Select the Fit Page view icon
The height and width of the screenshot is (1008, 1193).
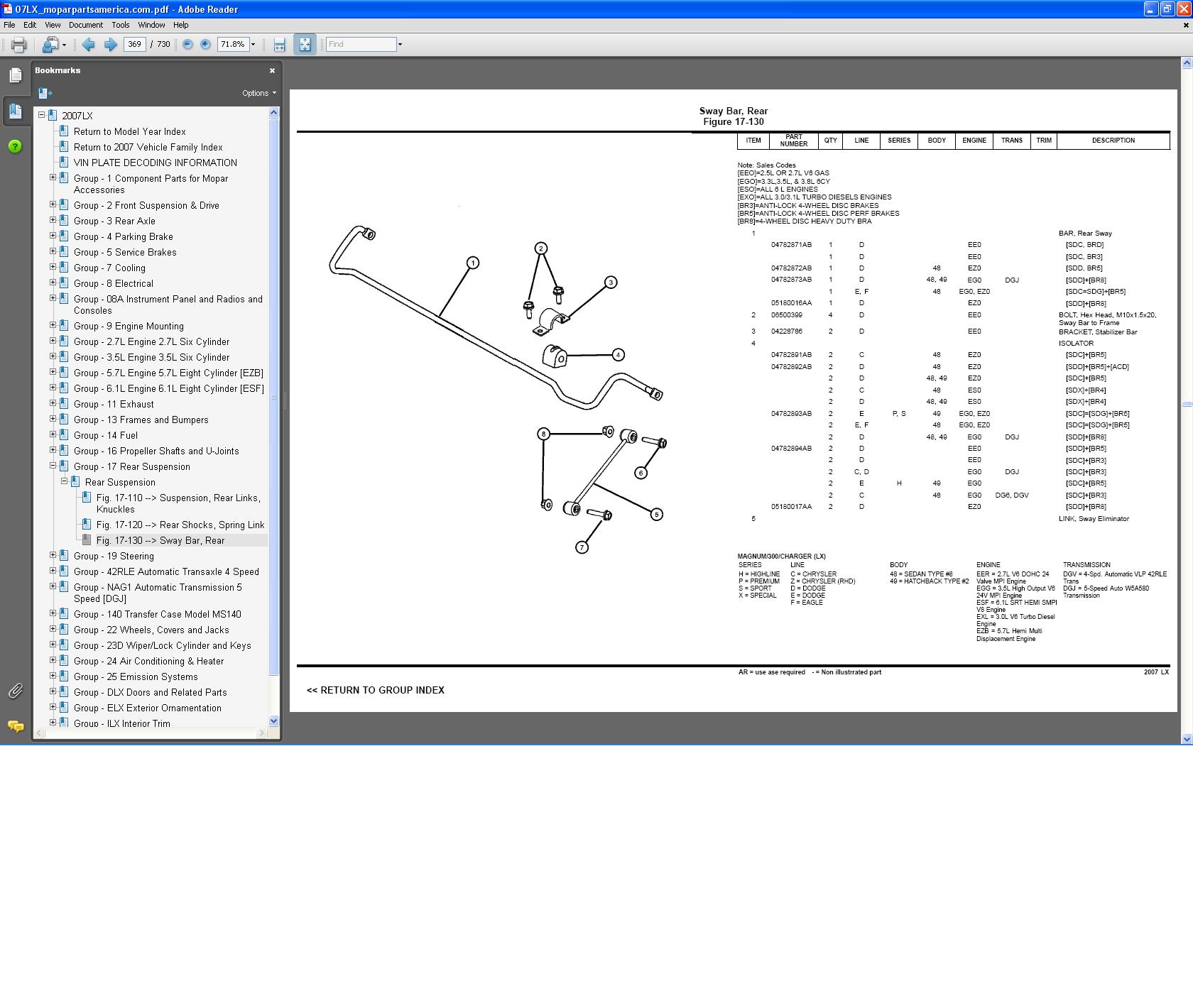coord(304,44)
